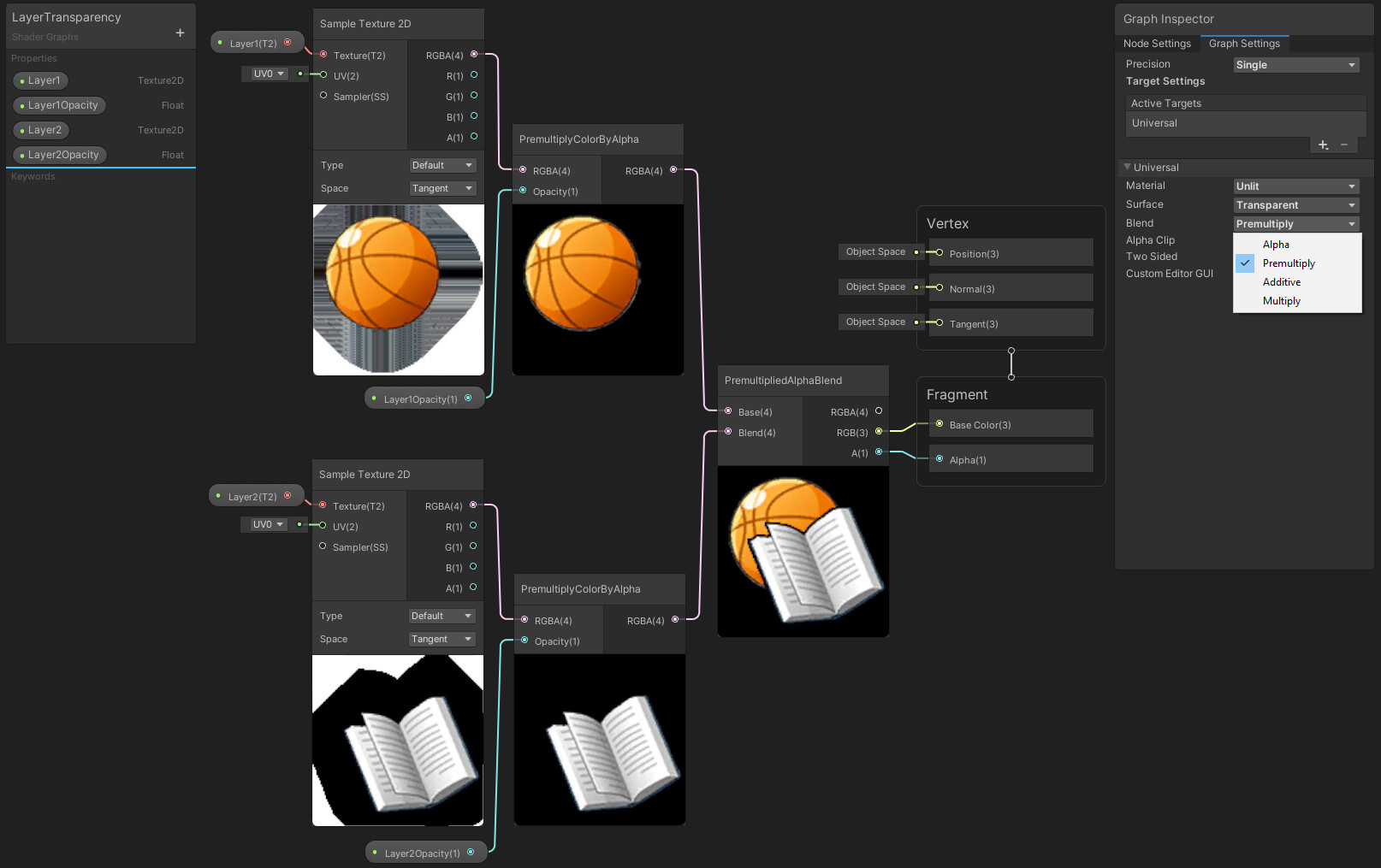Click the basketball texture preview thumbnail
1381x868 pixels.
click(x=398, y=289)
